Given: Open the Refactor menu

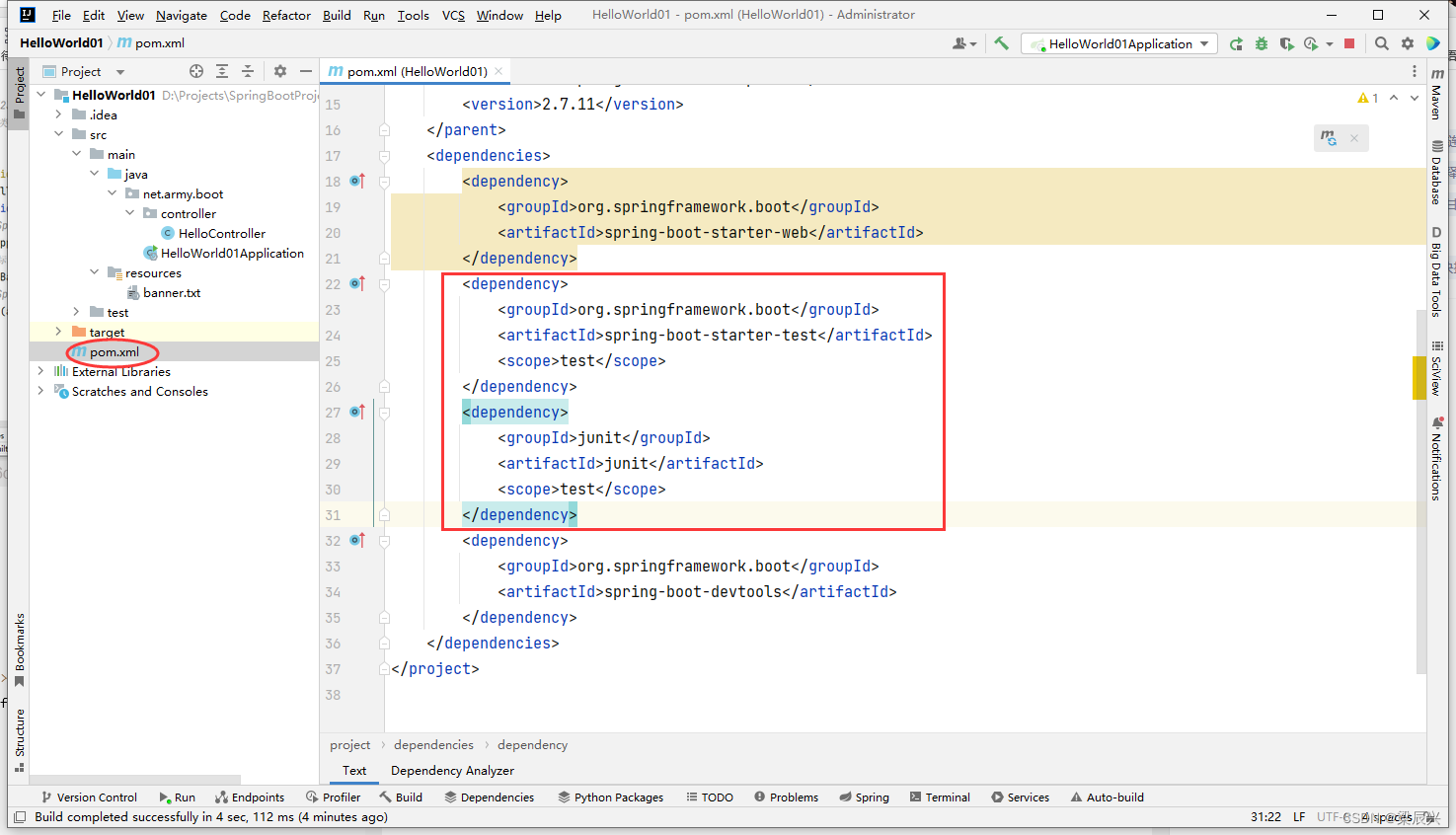Looking at the screenshot, I should coord(286,15).
